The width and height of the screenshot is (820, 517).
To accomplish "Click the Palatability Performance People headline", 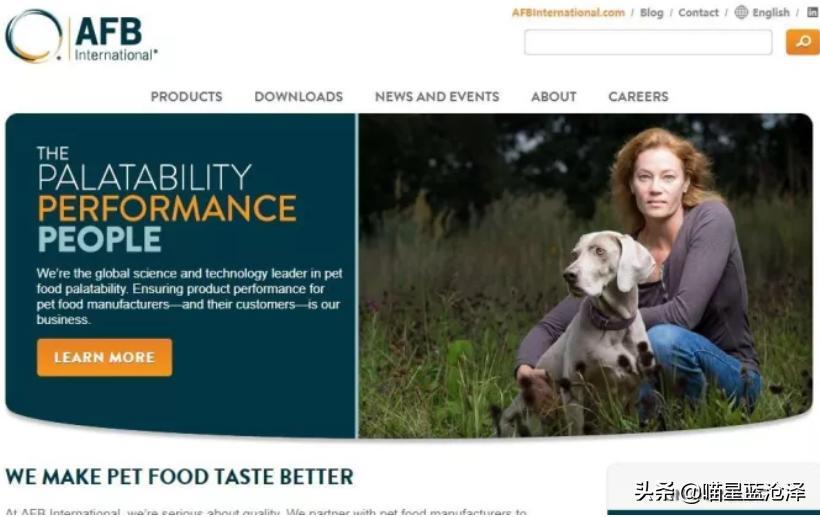I will [167, 200].
